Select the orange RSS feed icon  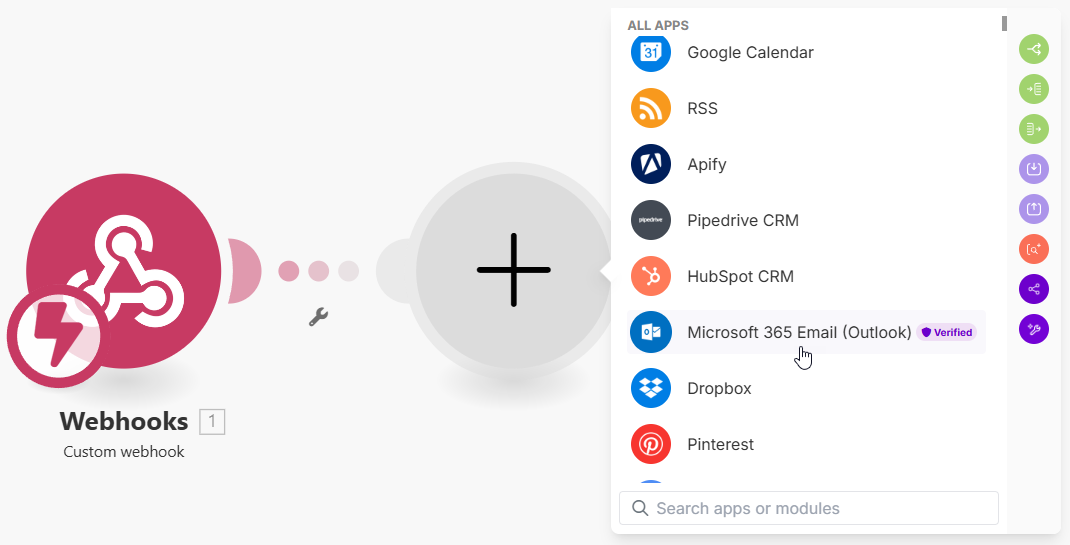pyautogui.click(x=651, y=108)
